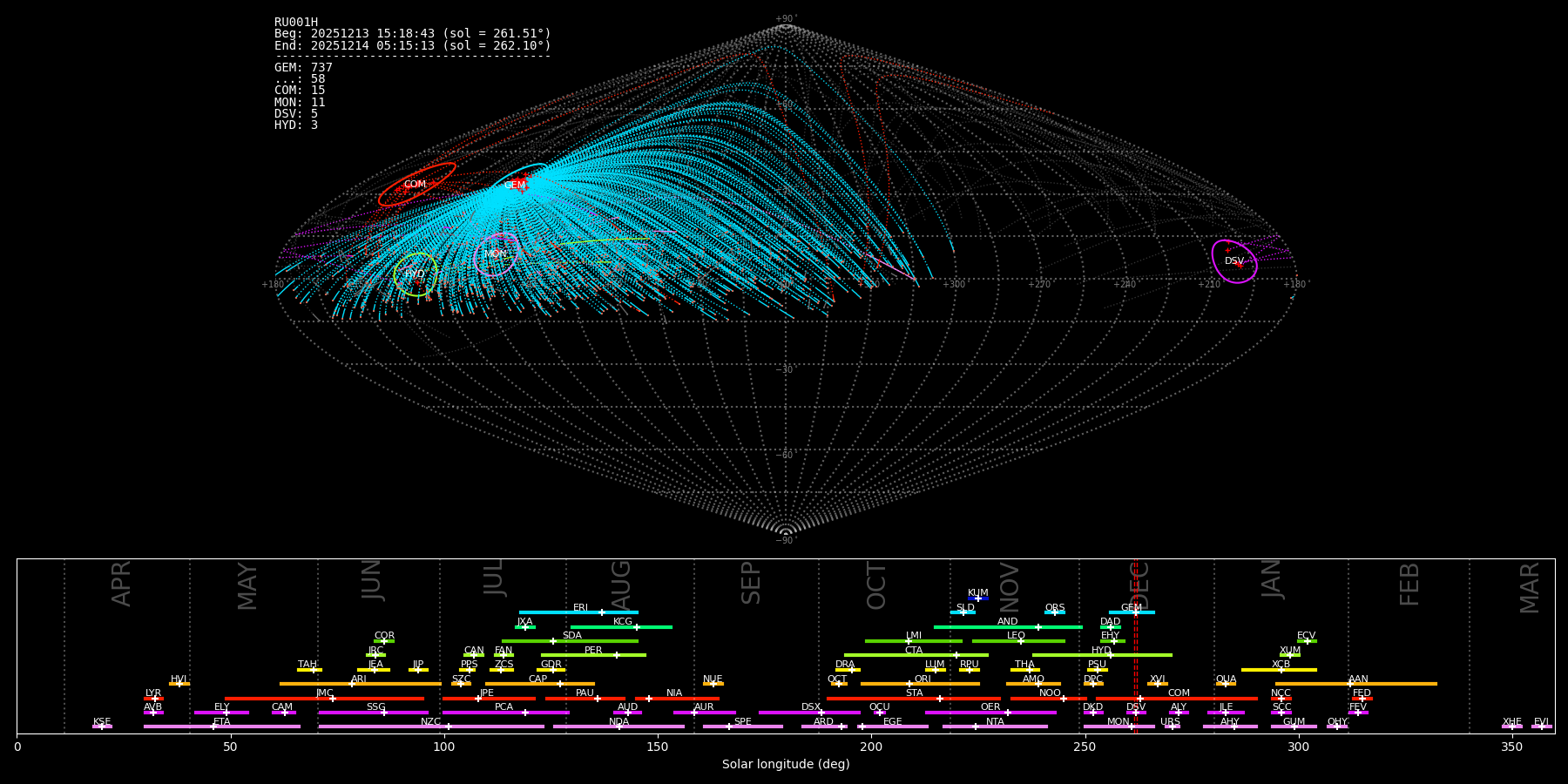Screen dimensions: 1568x784
Task: Click the PER shower activity bar
Action: pos(593,655)
